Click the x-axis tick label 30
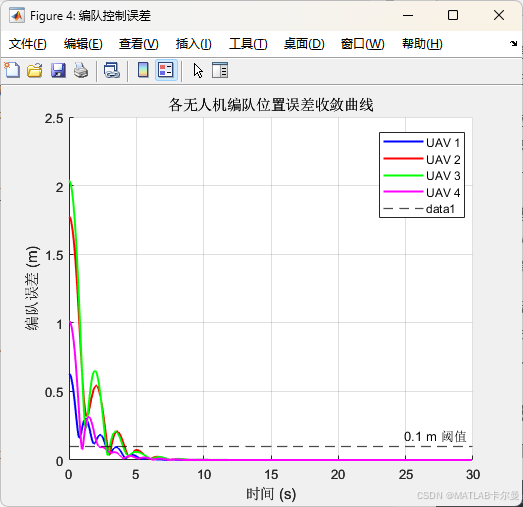Screen dimensions: 523x507 [473, 474]
